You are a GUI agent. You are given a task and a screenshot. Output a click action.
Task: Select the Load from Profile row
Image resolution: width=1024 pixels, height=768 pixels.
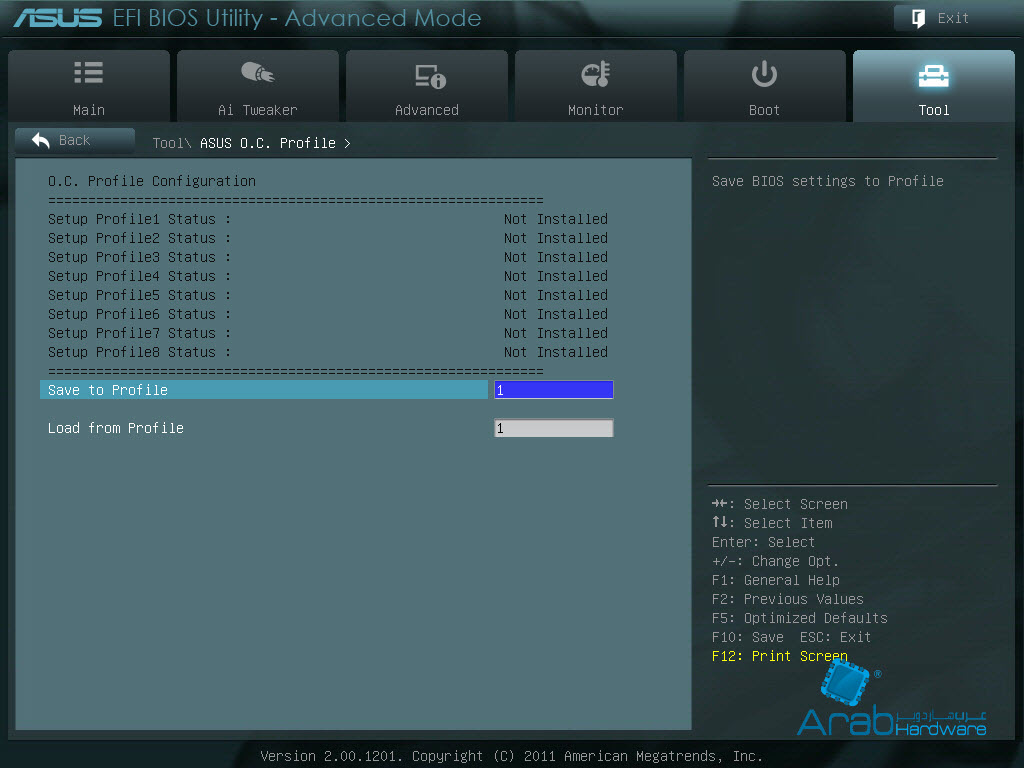(264, 428)
